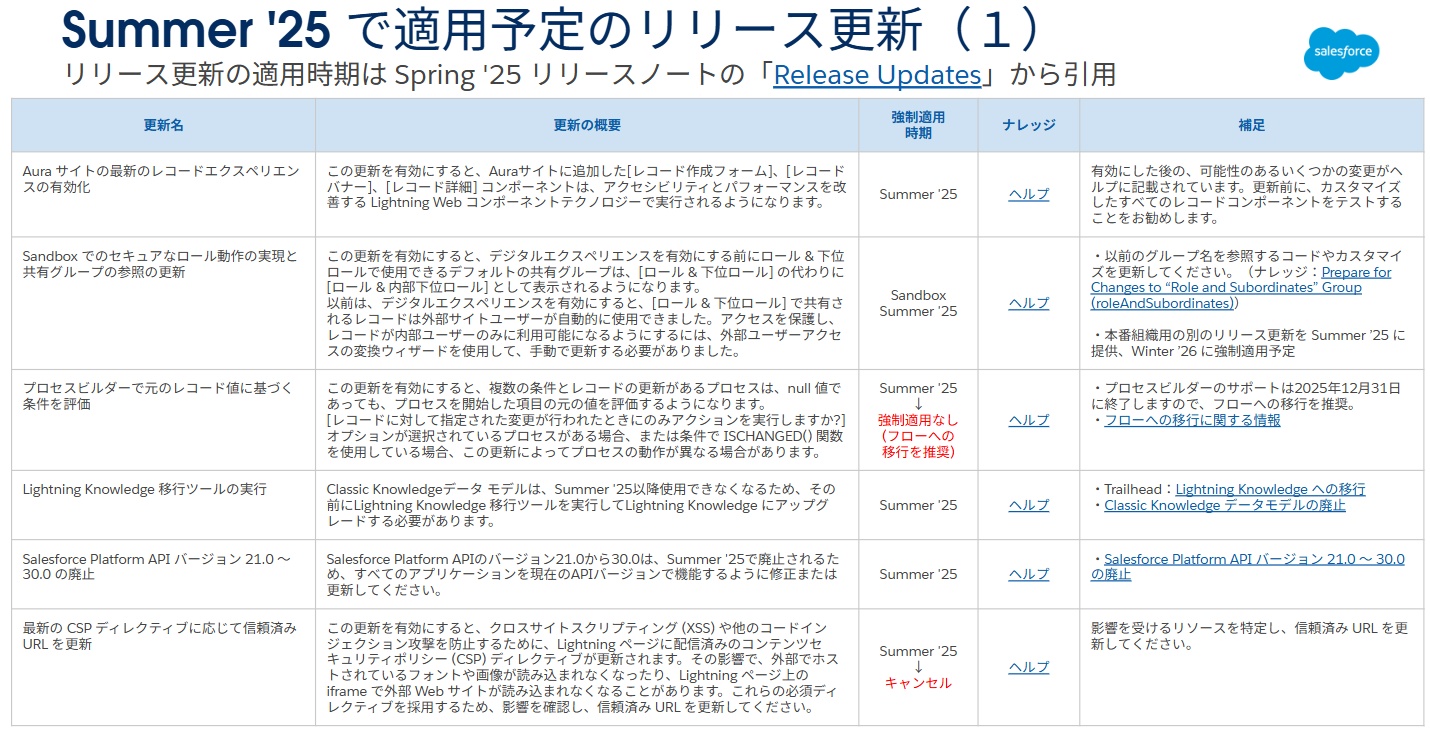Click the Sandbox Summer '25 timing cell

[x=918, y=303]
